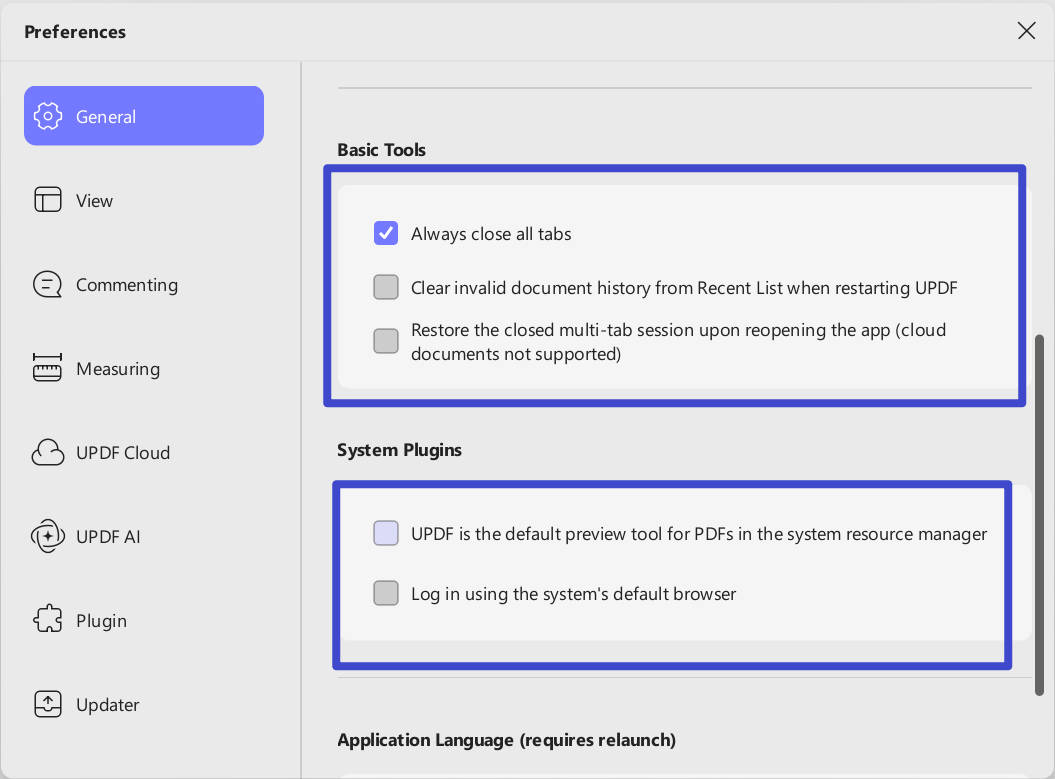This screenshot has width=1055, height=779.
Task: Check Log in using default browser
Action: (x=386, y=594)
